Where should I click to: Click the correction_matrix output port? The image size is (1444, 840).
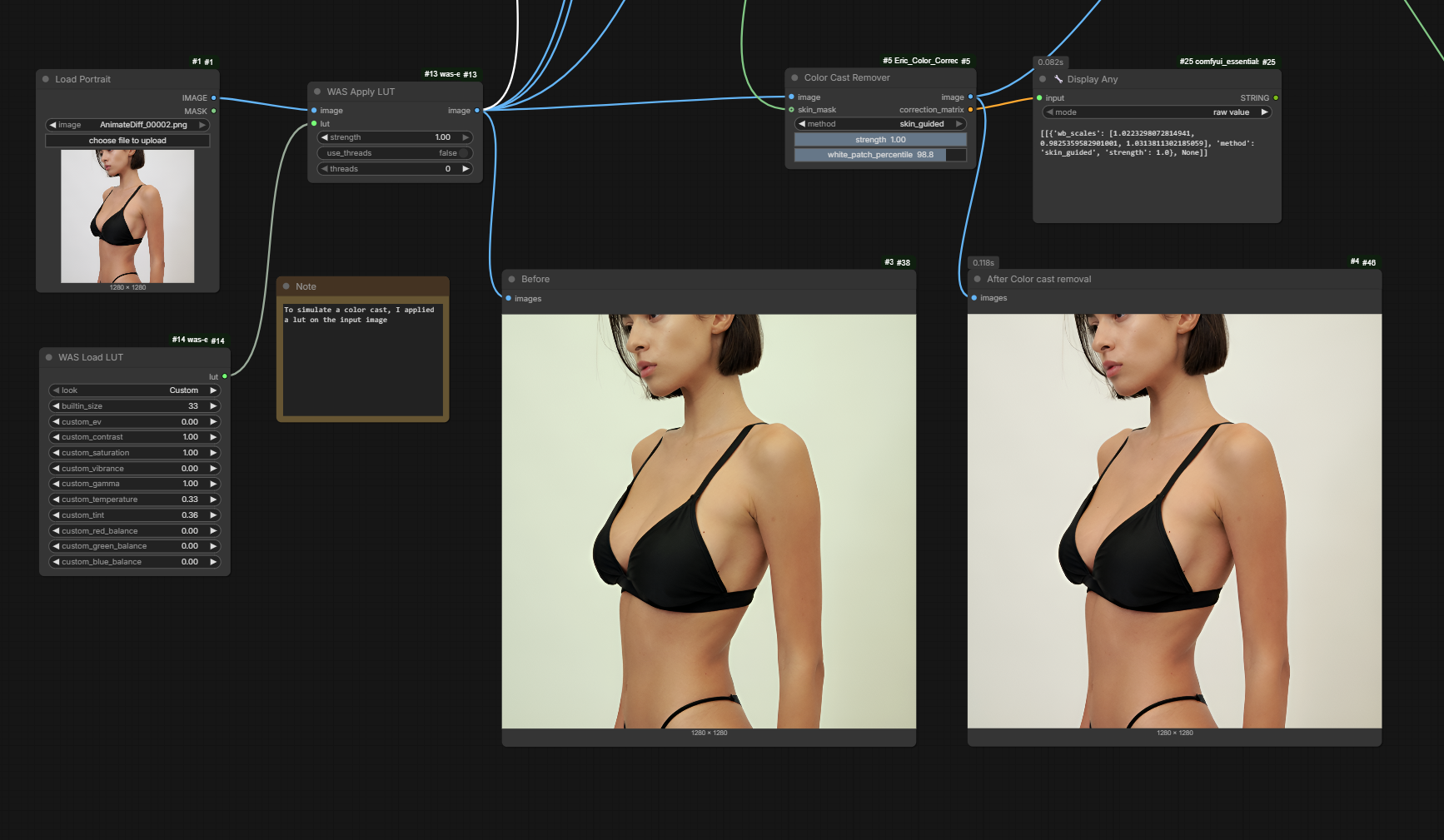pos(970,109)
